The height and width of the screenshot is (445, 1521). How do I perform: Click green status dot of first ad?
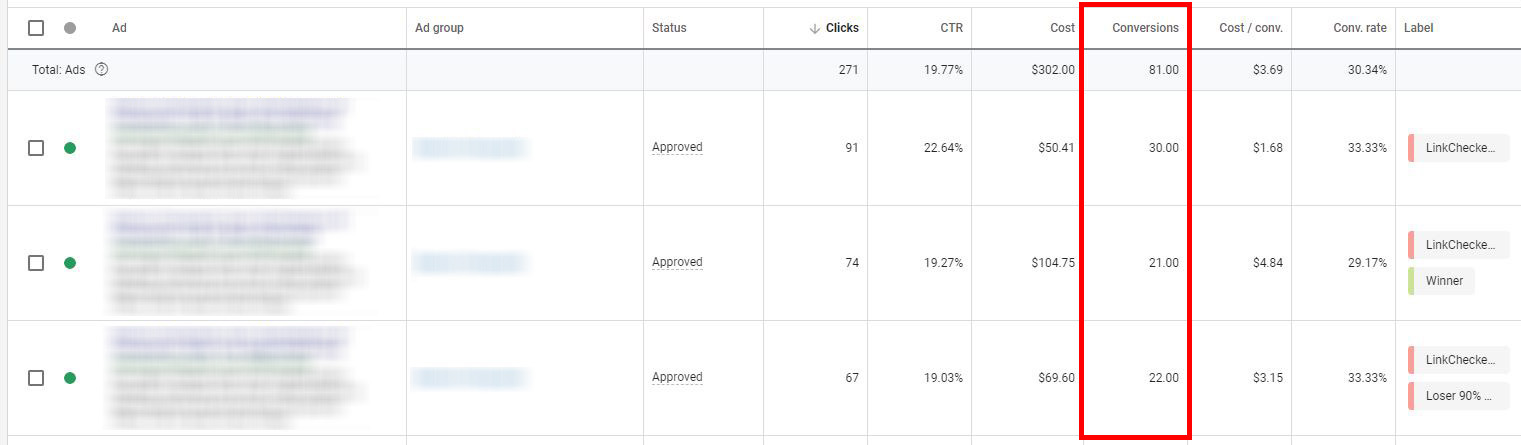tap(70, 148)
